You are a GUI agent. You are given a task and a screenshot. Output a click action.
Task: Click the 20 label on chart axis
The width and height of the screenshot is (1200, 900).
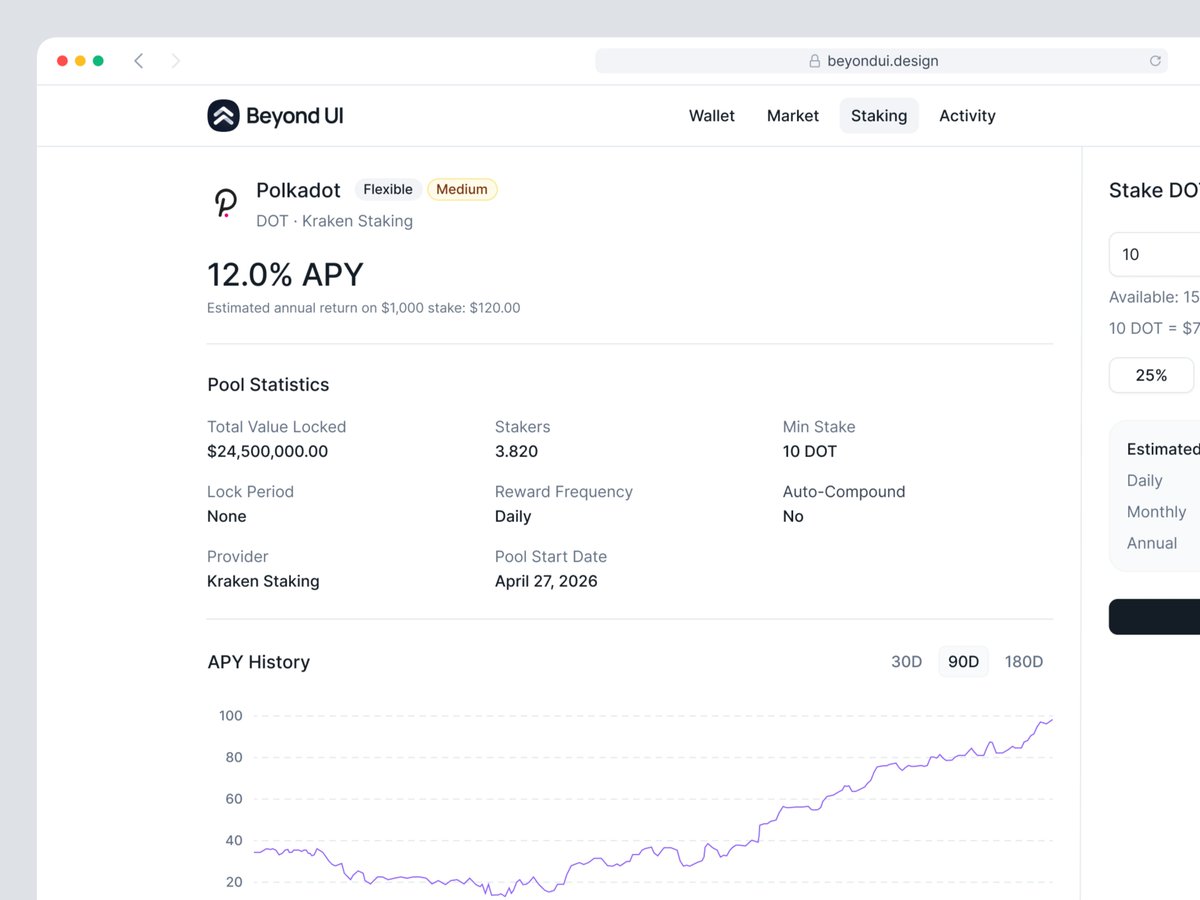tap(234, 882)
